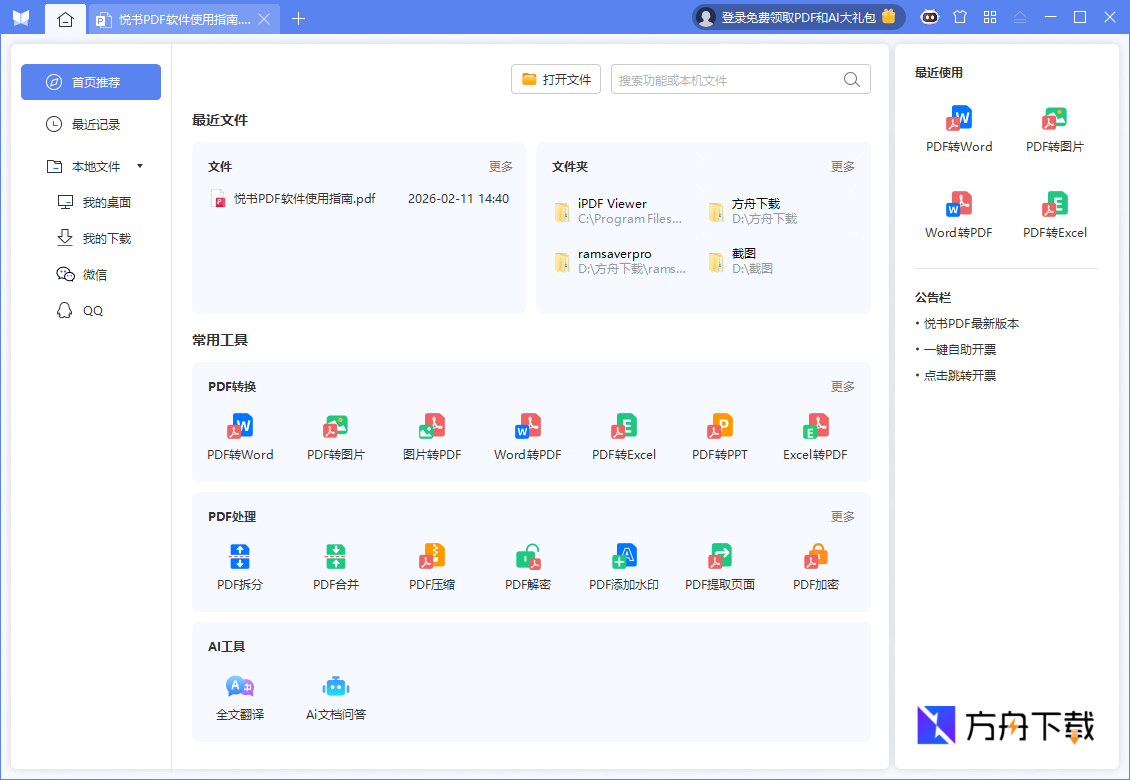Launch the PDF添加水印 watermark tool
1130x780 pixels.
point(623,567)
